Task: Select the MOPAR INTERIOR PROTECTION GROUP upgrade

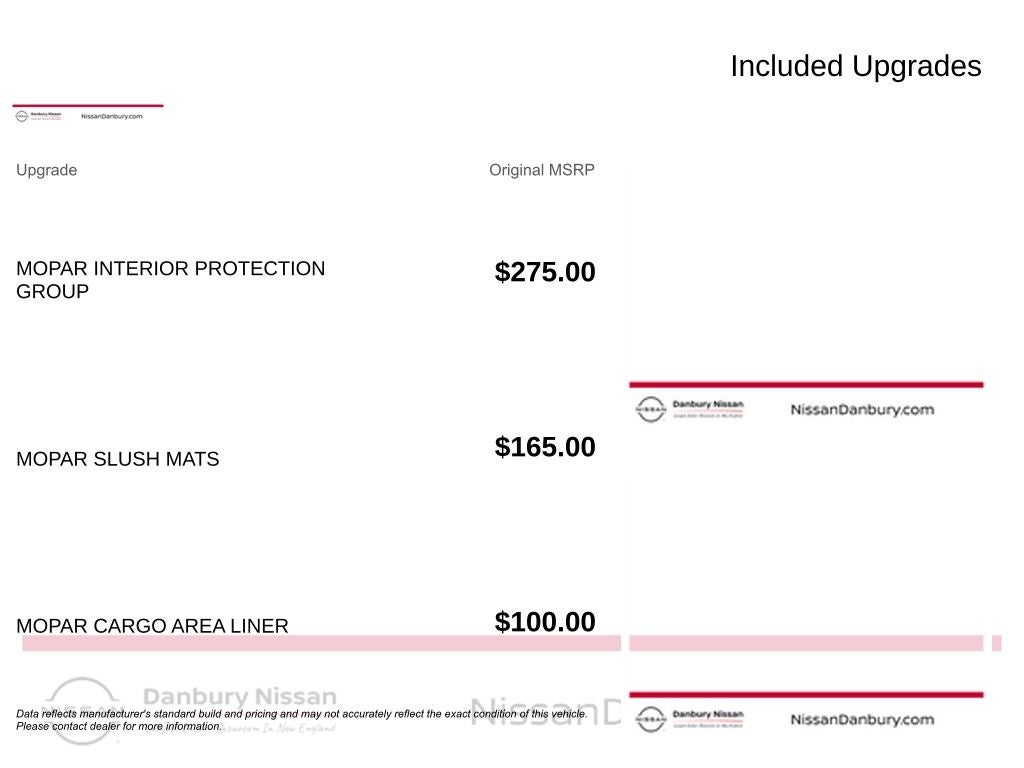Action: 170,280
